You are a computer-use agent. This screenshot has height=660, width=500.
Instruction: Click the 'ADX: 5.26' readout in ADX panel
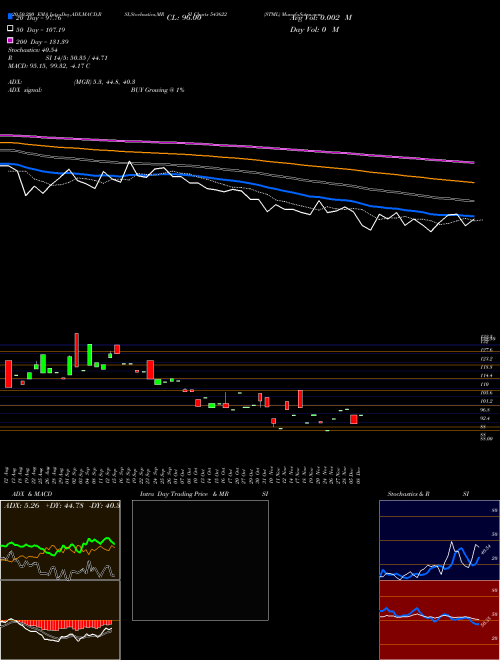(x=21, y=506)
